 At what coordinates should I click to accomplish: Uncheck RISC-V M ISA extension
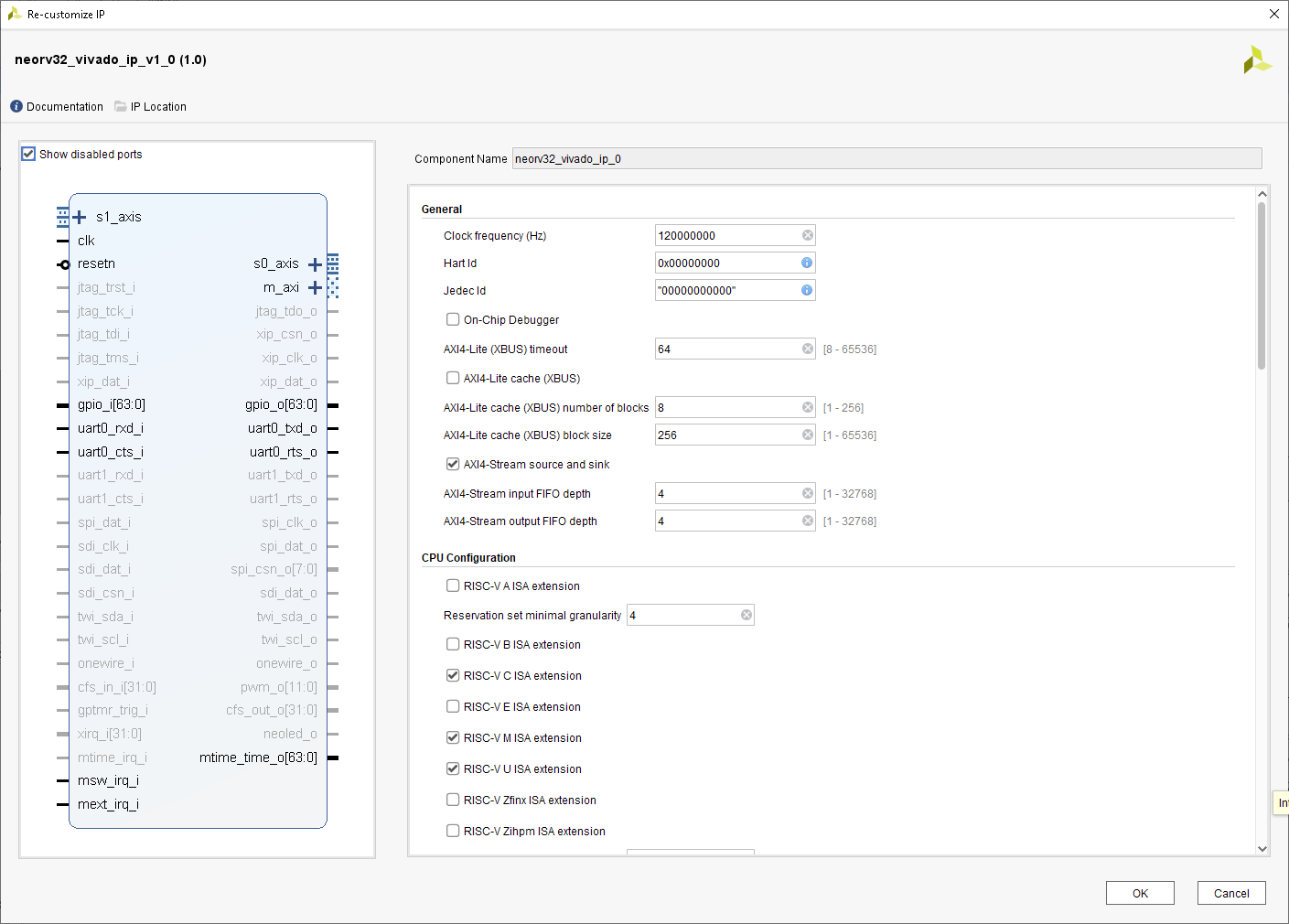click(453, 737)
